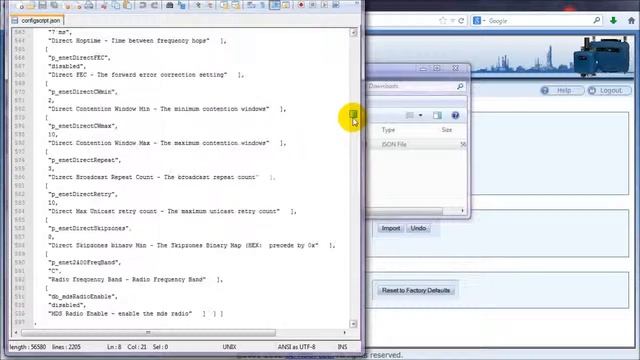Click the Paste toolbar icon
640x360 pixels.
point(127,5)
